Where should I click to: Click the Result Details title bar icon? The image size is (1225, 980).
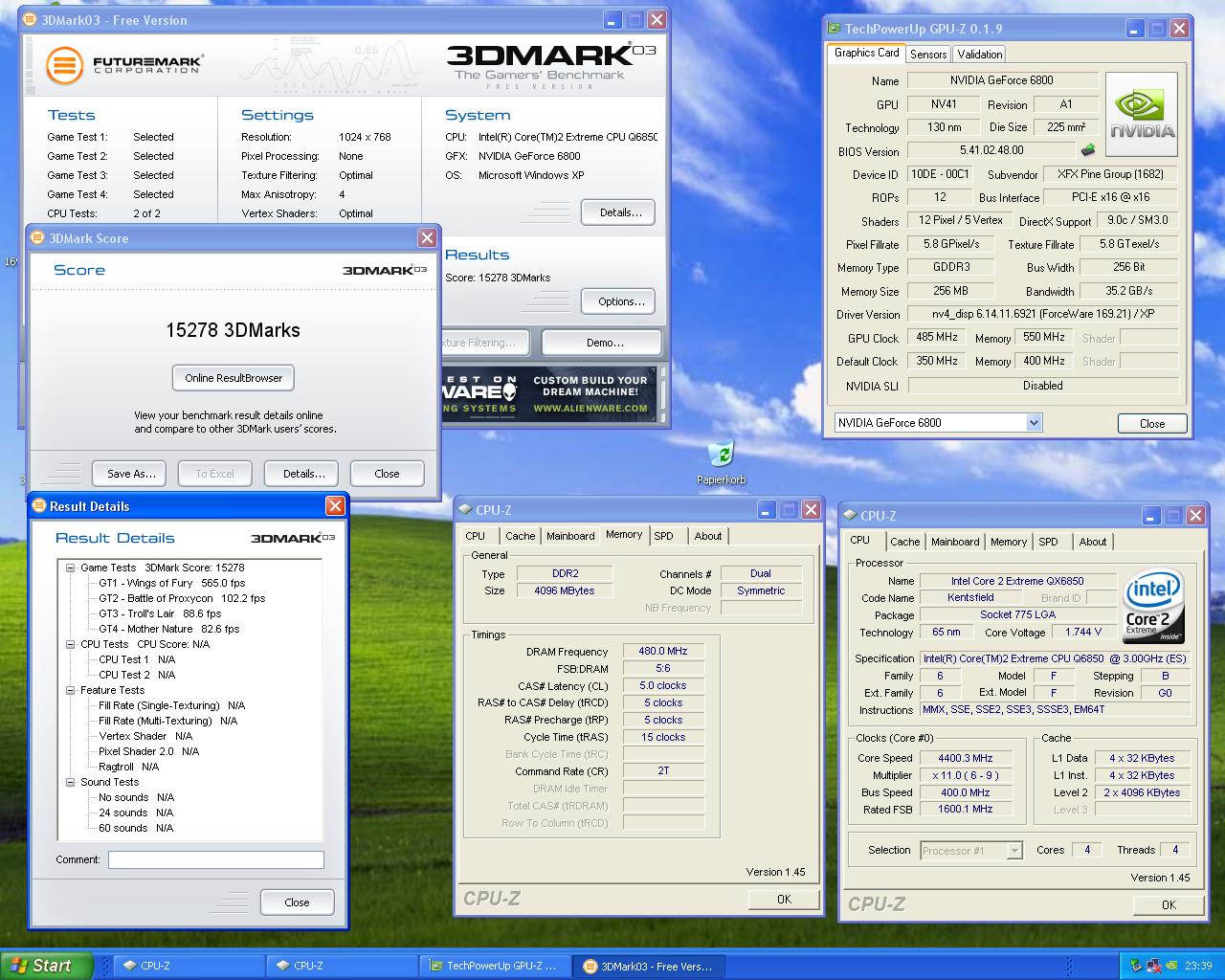coord(38,506)
